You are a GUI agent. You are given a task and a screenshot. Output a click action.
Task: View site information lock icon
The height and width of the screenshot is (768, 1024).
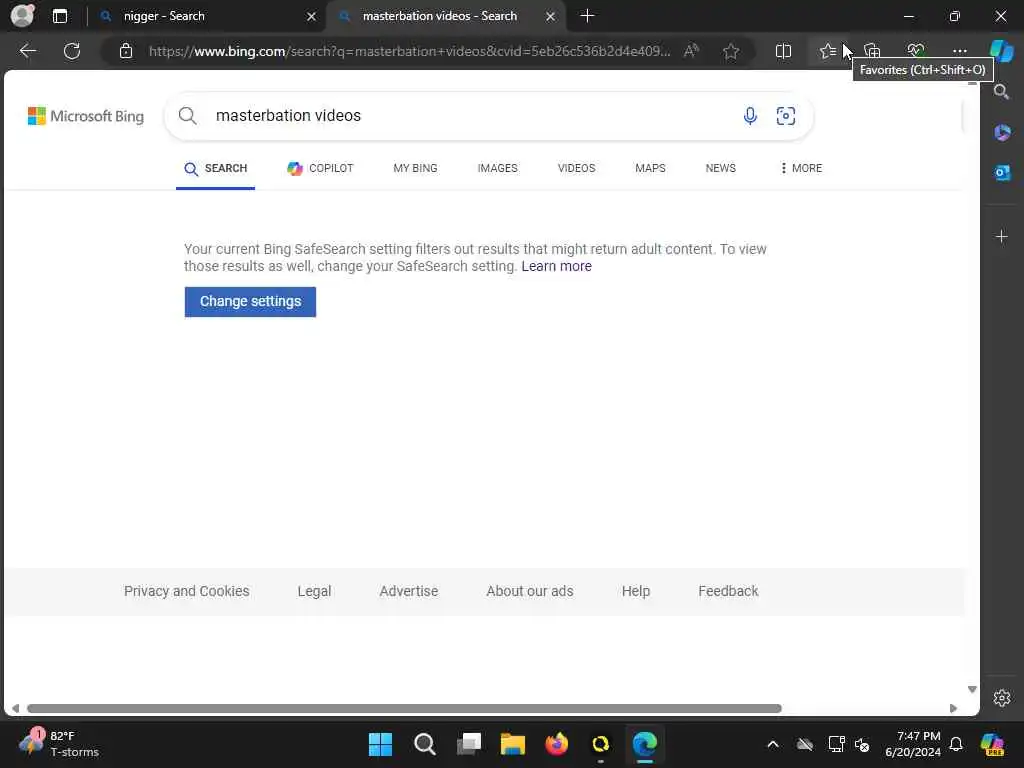tap(126, 51)
